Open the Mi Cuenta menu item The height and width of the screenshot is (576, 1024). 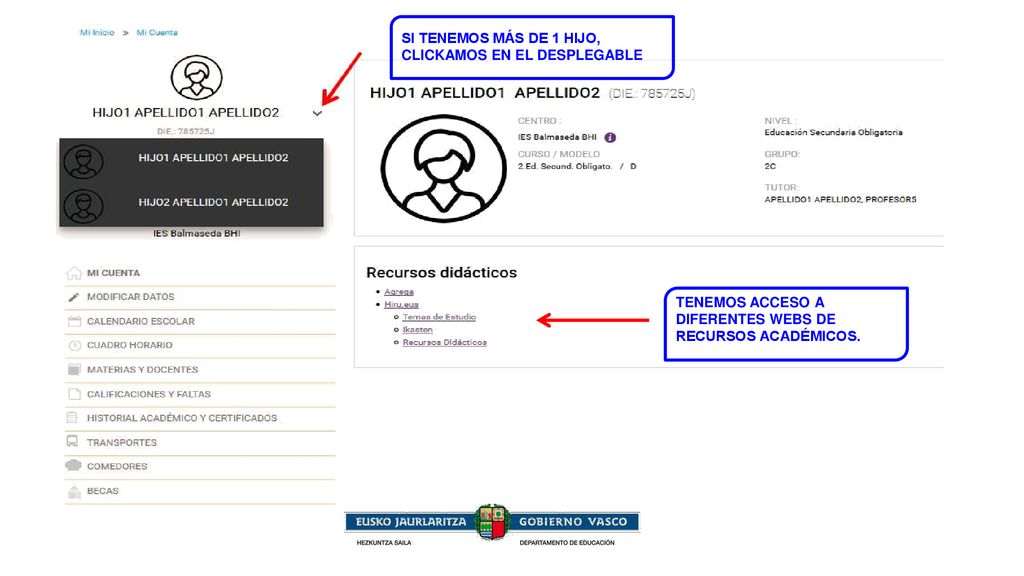pos(114,273)
